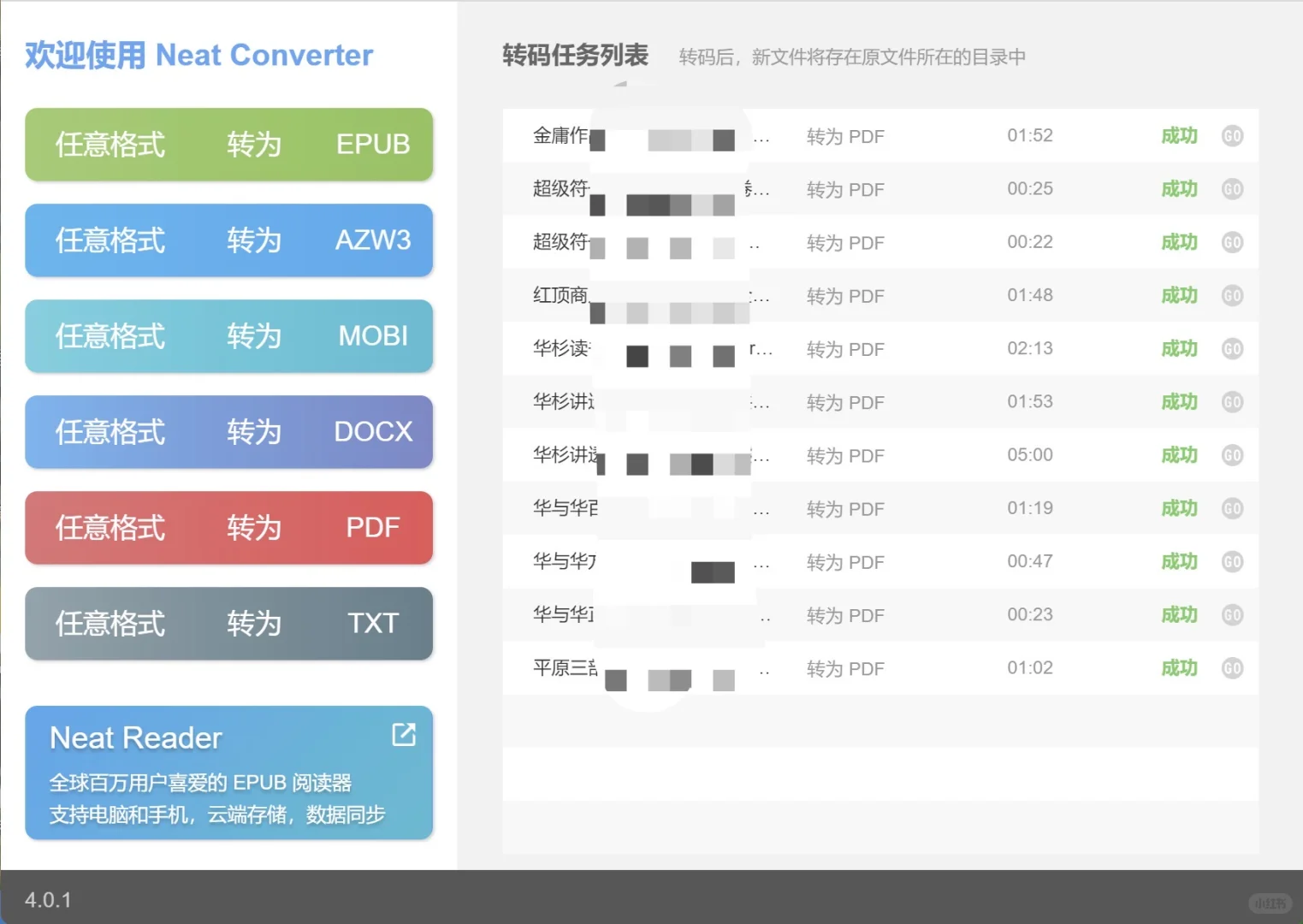Viewport: 1303px width, 924px height.
Task: Convert any format to PDF
Action: [228, 528]
